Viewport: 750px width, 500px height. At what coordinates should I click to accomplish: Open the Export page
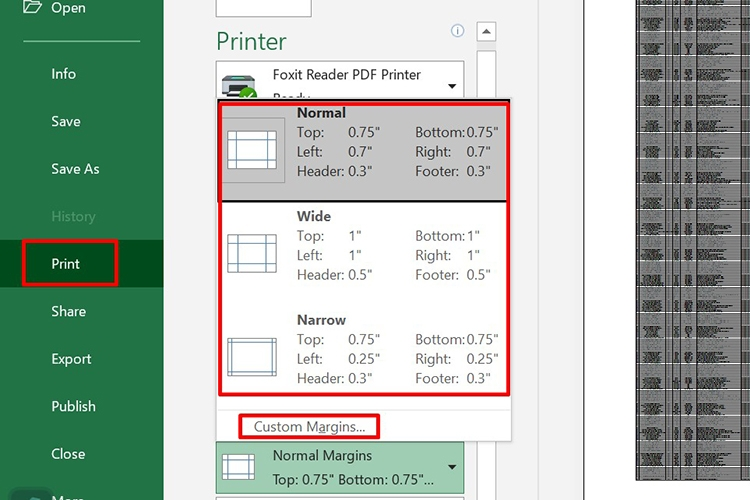point(71,359)
